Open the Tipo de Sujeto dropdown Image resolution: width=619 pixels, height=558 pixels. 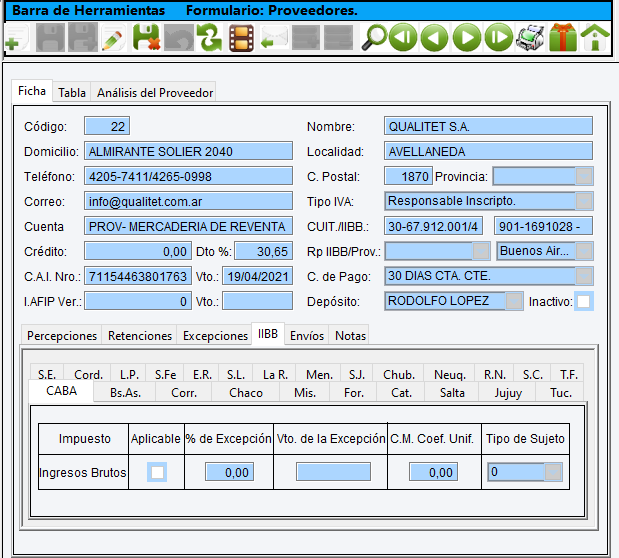click(553, 472)
